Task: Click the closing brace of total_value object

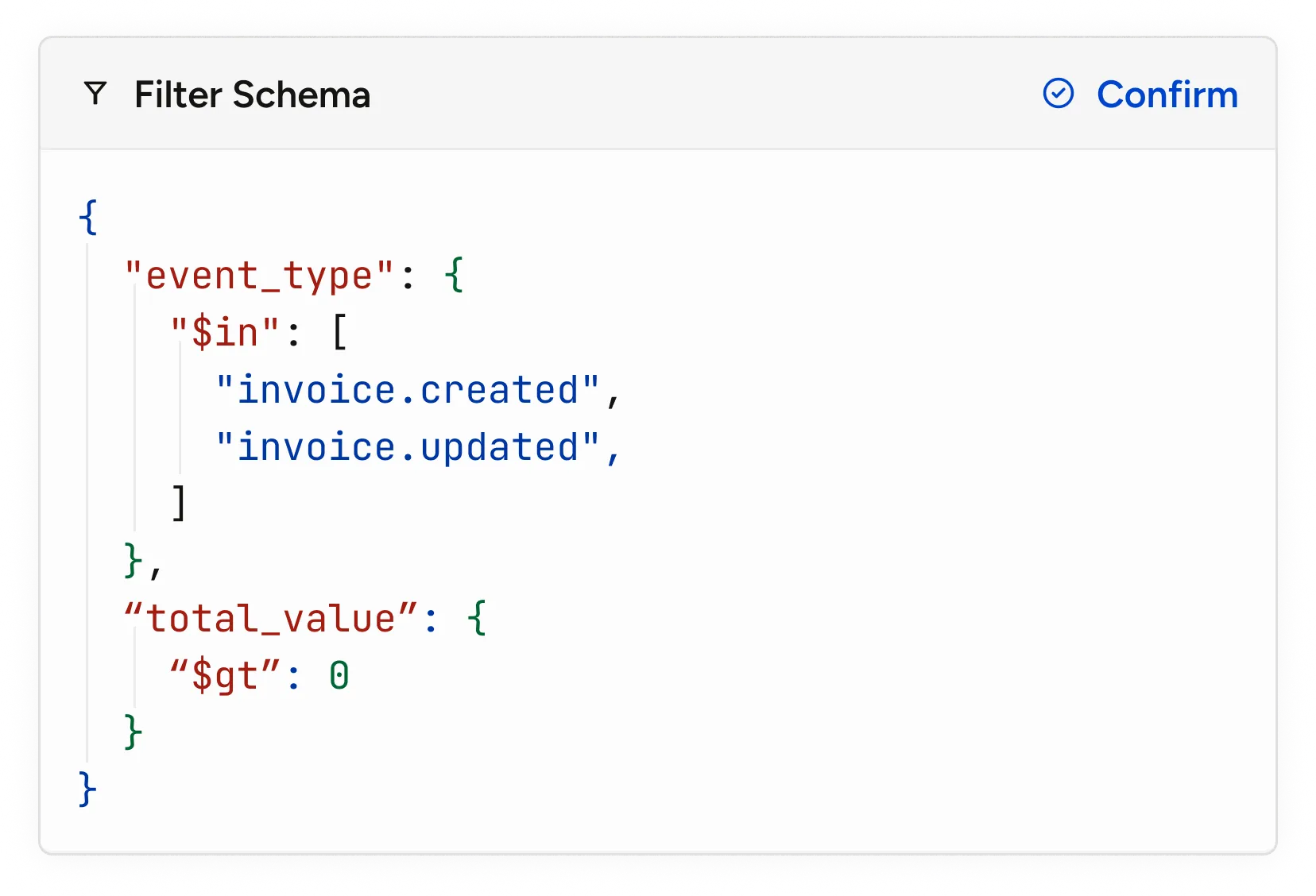Action: (x=134, y=732)
